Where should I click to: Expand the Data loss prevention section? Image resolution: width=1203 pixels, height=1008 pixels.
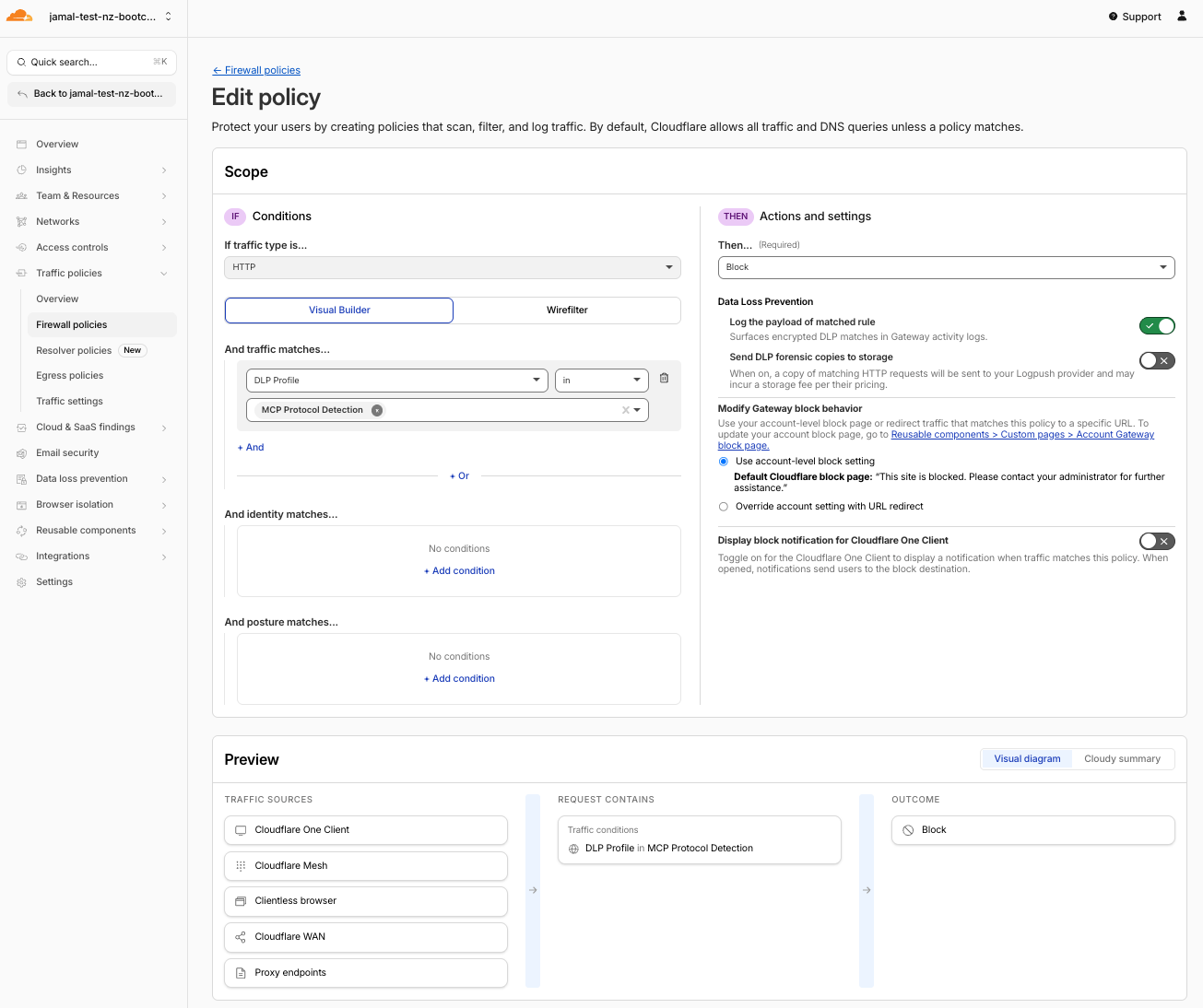[x=164, y=479]
